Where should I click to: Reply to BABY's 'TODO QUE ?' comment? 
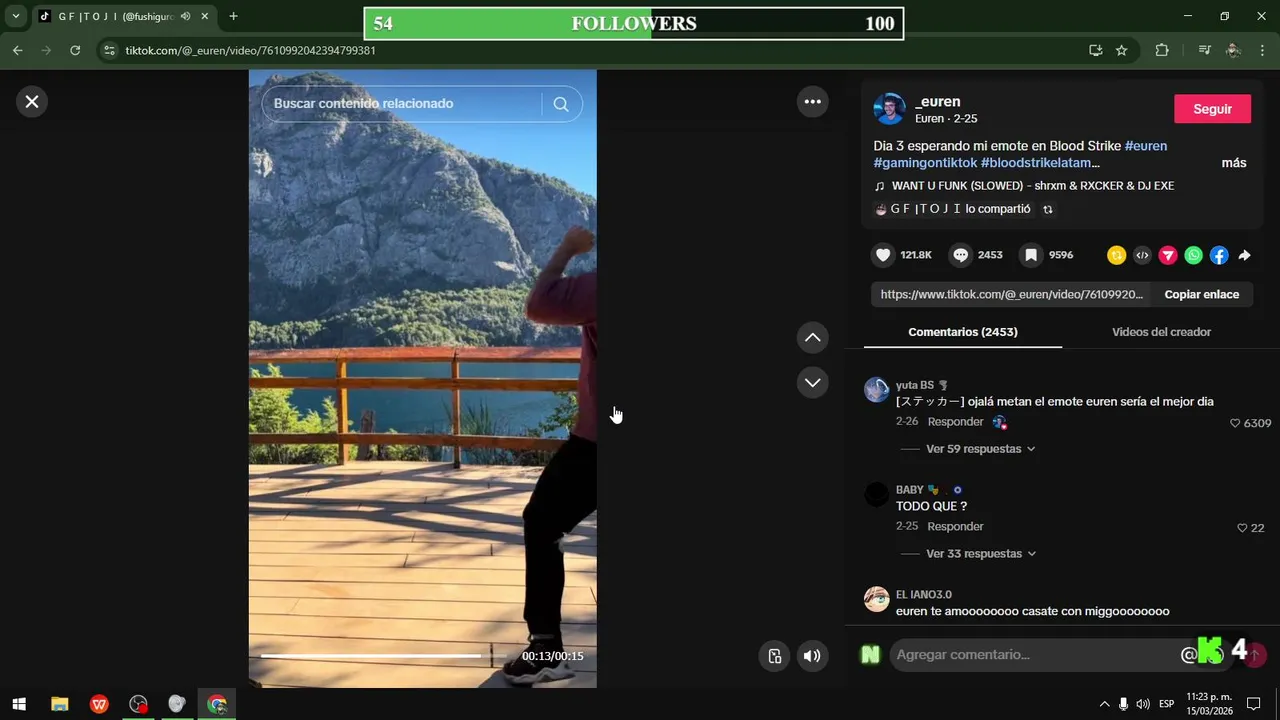[x=955, y=527]
